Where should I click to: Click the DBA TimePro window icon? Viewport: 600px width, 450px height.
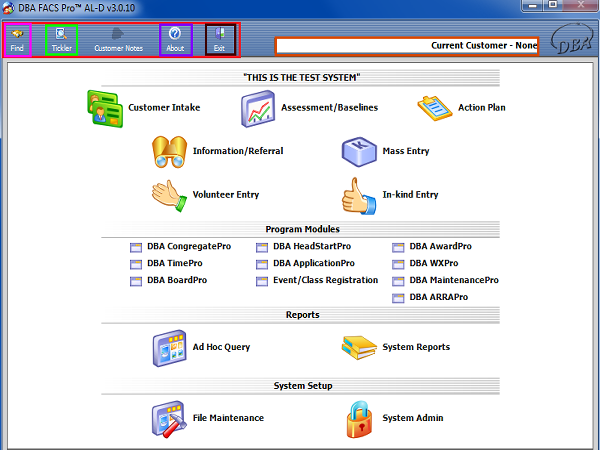coord(136,264)
